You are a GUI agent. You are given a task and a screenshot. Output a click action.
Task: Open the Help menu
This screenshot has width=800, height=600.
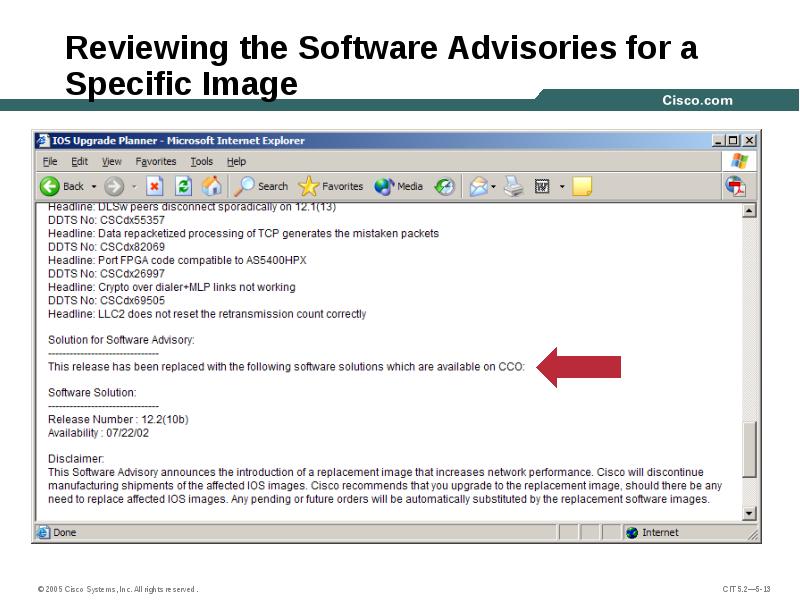coord(236,162)
